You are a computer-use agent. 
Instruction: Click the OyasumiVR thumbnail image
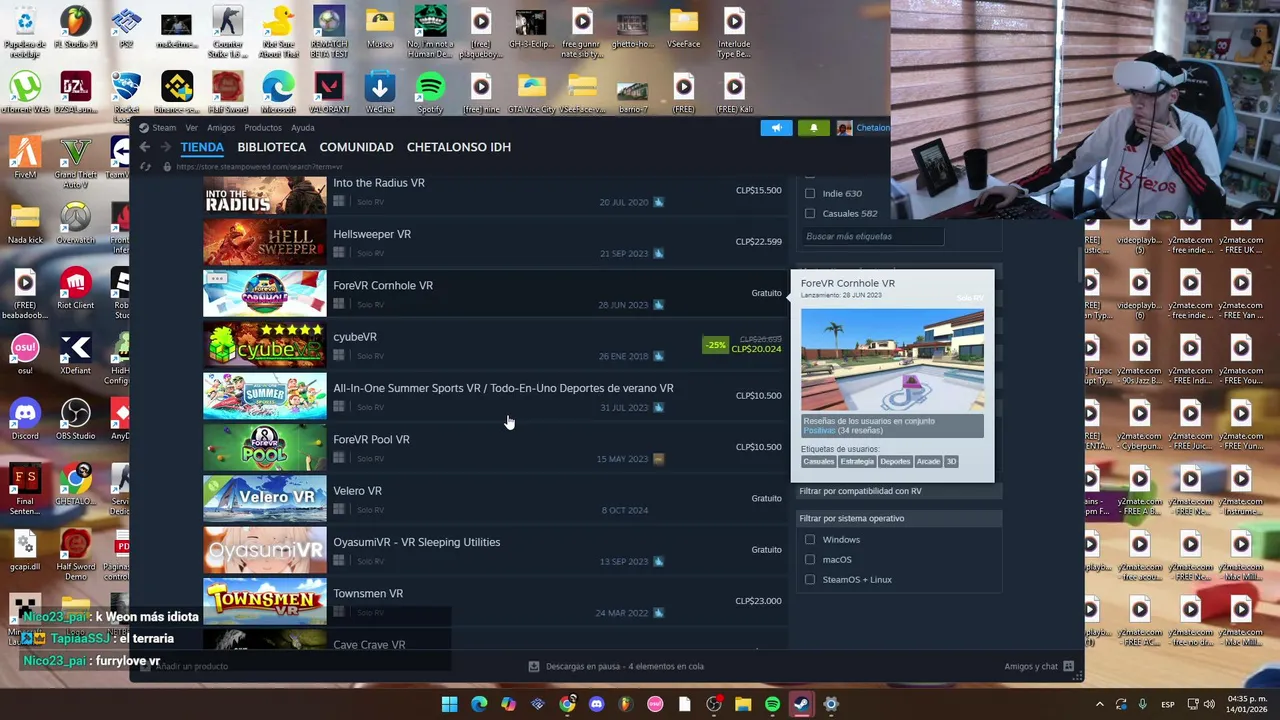265,550
